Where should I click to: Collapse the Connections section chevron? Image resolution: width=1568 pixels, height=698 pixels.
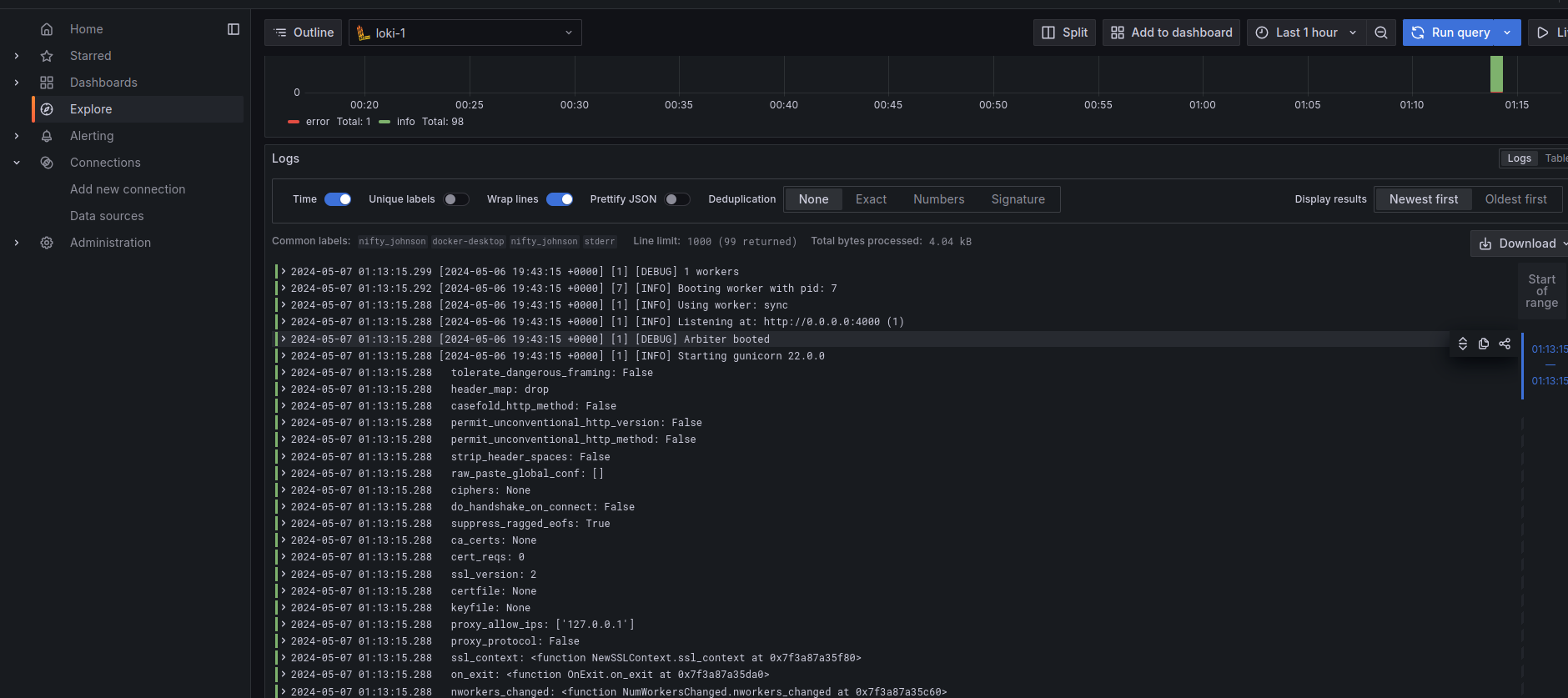coord(17,163)
